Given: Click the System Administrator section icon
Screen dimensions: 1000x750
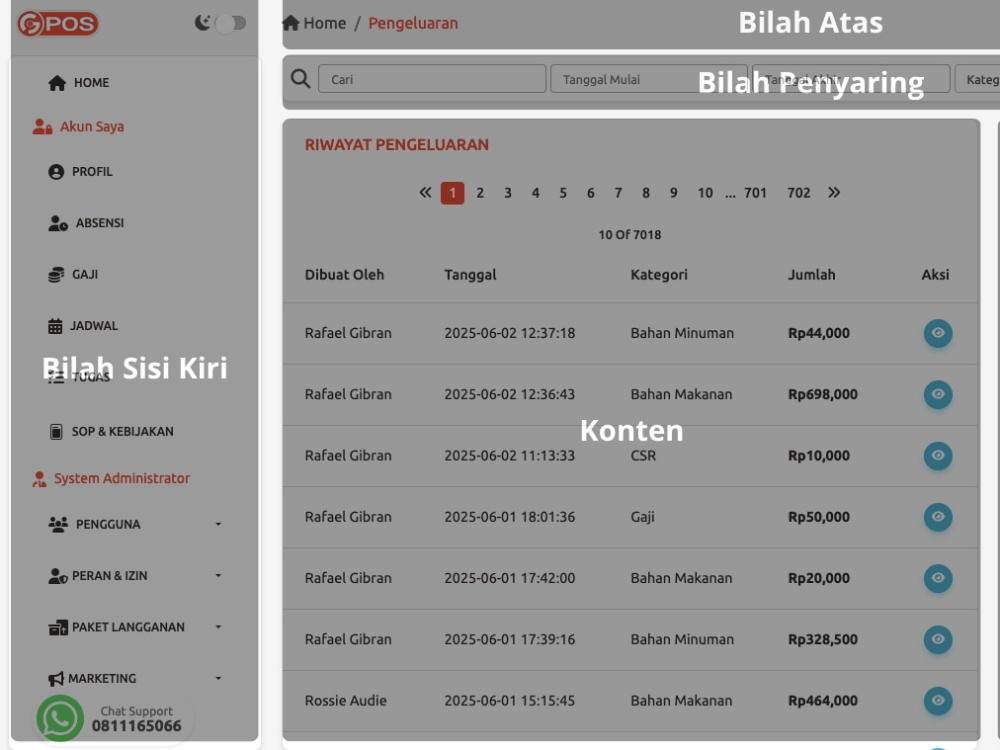Looking at the screenshot, I should pos(39,479).
